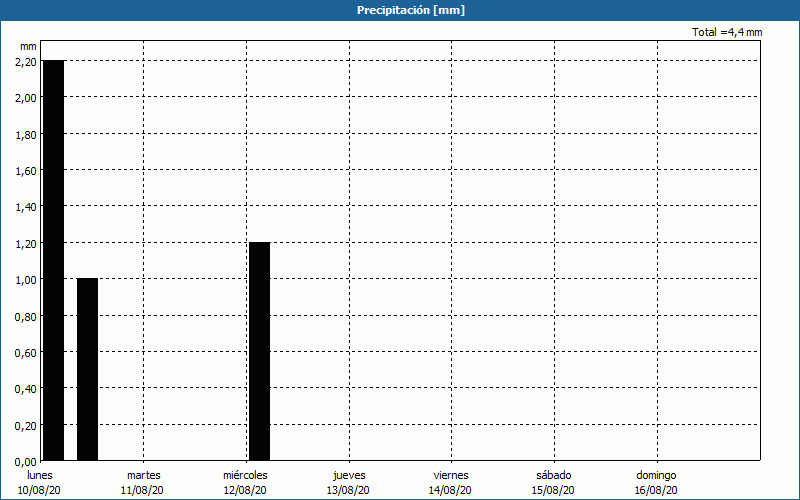Viewport: 800px width, 500px height.
Task: Click the y-axis value '2,00'
Action: 26,98
